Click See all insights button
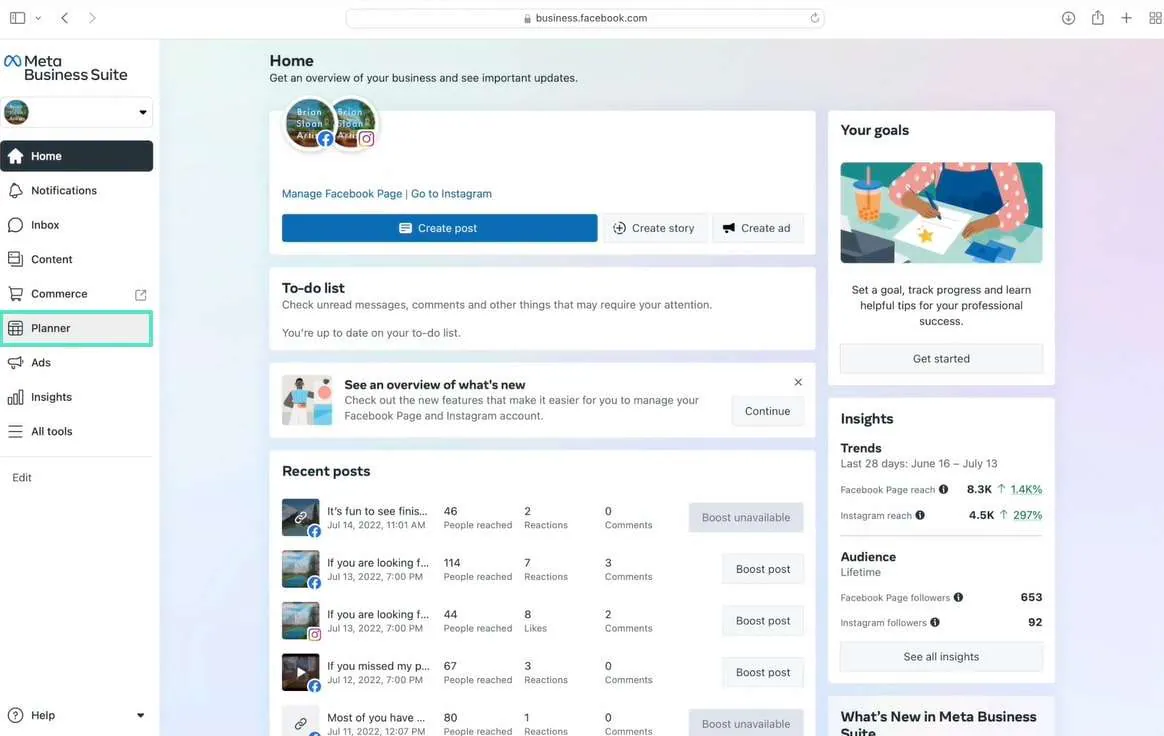The width and height of the screenshot is (1164, 736). [941, 657]
